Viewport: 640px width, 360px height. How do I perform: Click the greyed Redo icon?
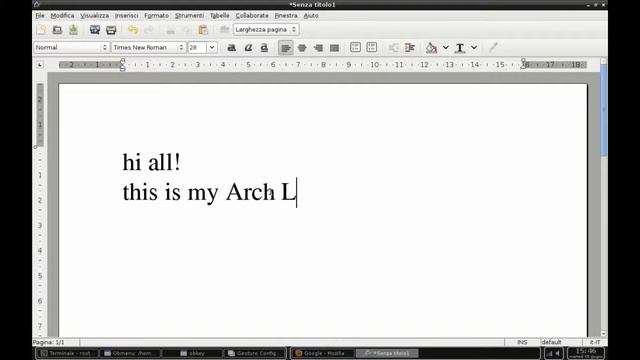click(149, 30)
